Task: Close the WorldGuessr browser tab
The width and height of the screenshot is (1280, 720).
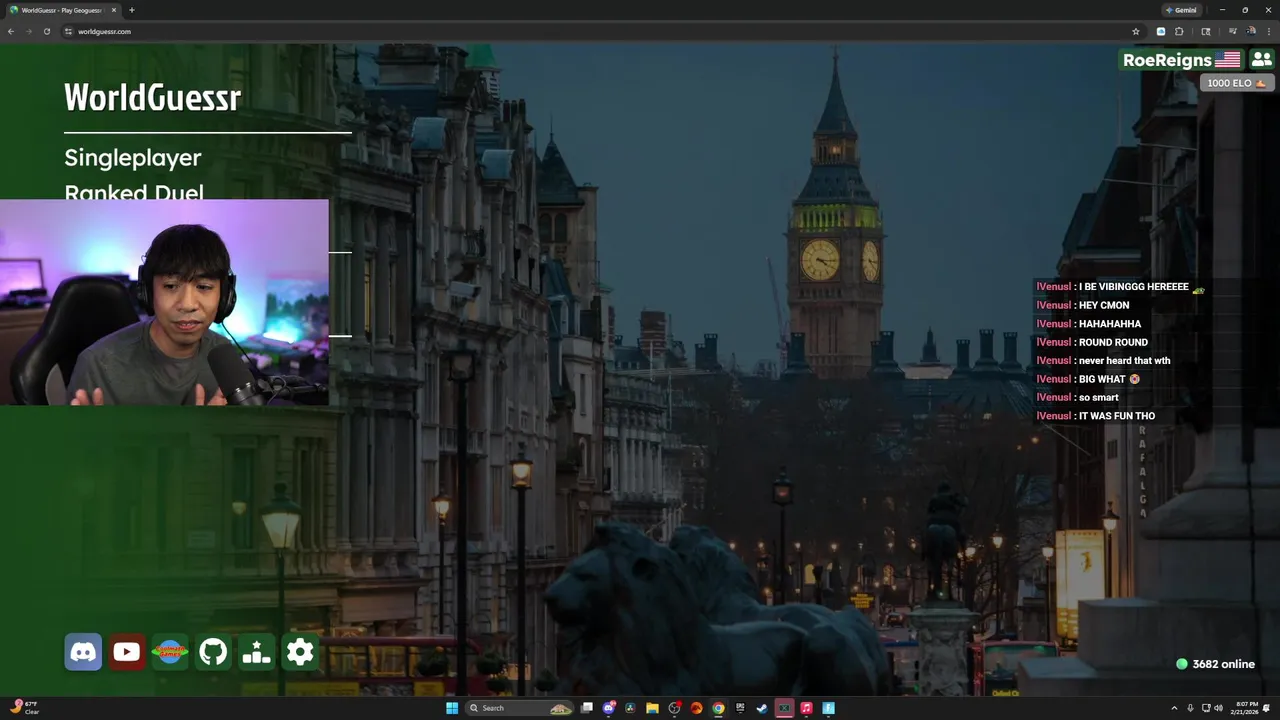Action: (x=114, y=10)
